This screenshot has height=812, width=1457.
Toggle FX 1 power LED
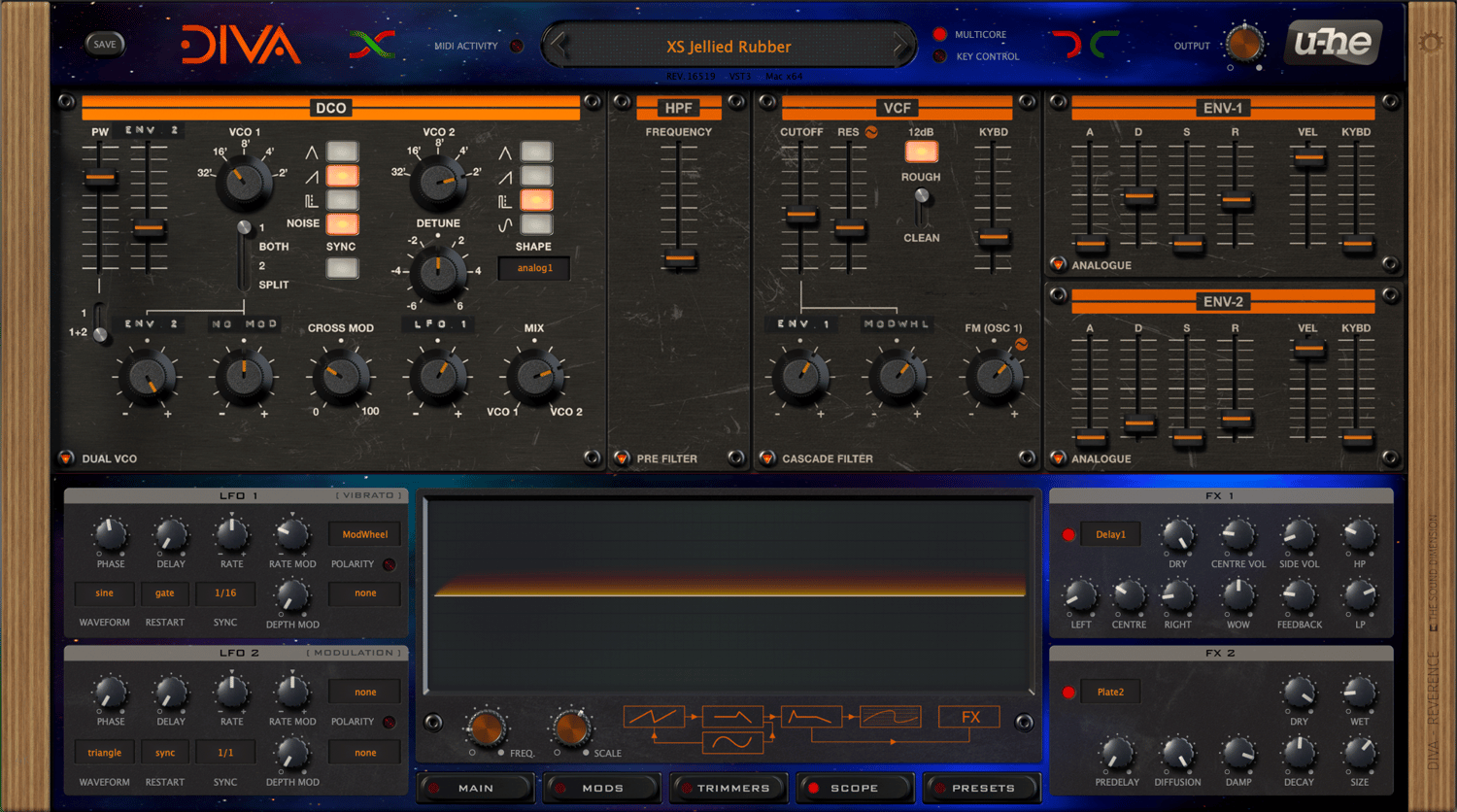click(x=1068, y=534)
